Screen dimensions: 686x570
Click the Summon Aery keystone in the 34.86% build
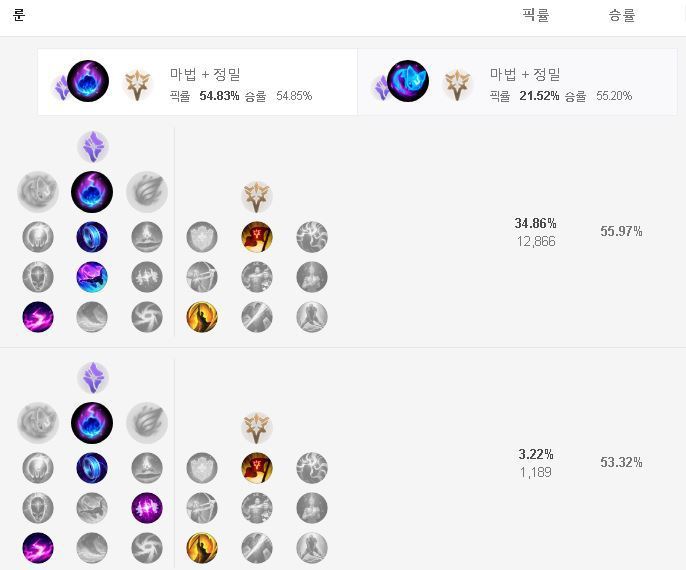(38, 192)
